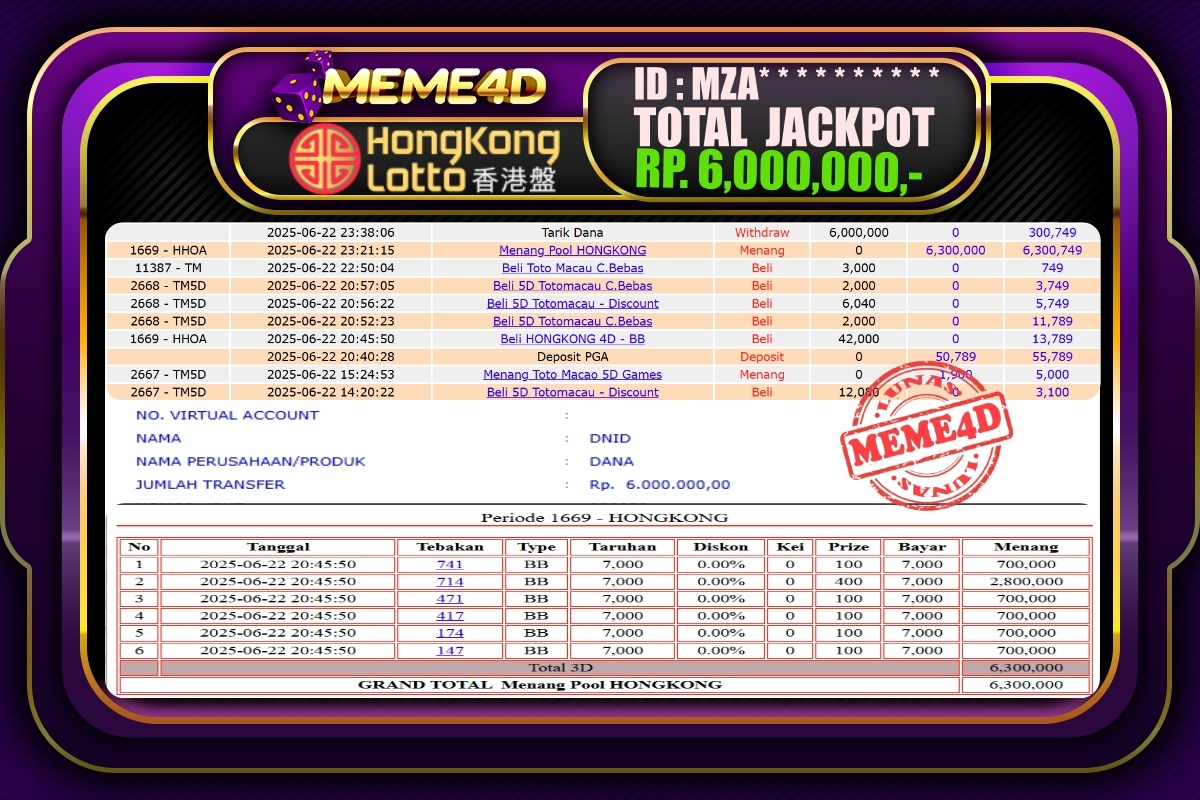Open the 174 tebakan link
This screenshot has width=1200, height=800.
450,633
